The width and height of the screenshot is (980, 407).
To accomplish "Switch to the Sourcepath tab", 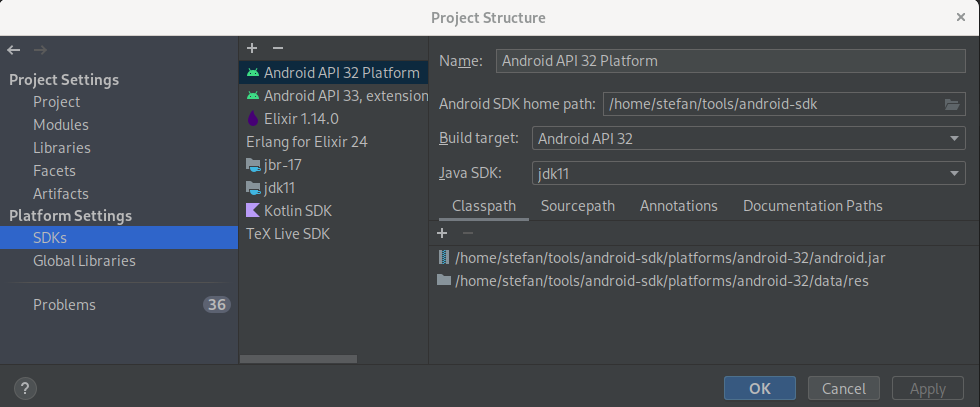I will pos(577,206).
